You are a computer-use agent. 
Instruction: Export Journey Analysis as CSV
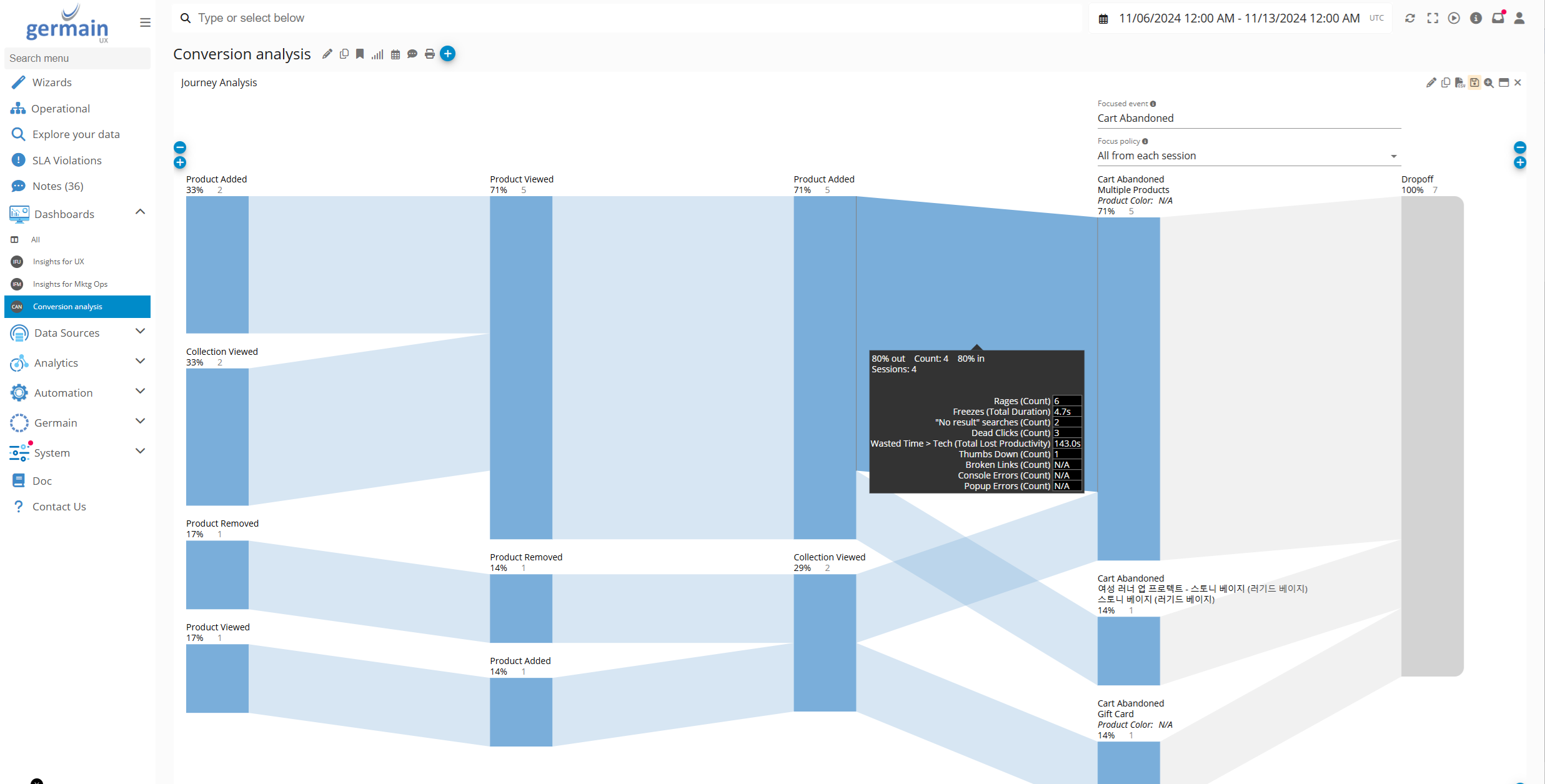(x=1459, y=82)
